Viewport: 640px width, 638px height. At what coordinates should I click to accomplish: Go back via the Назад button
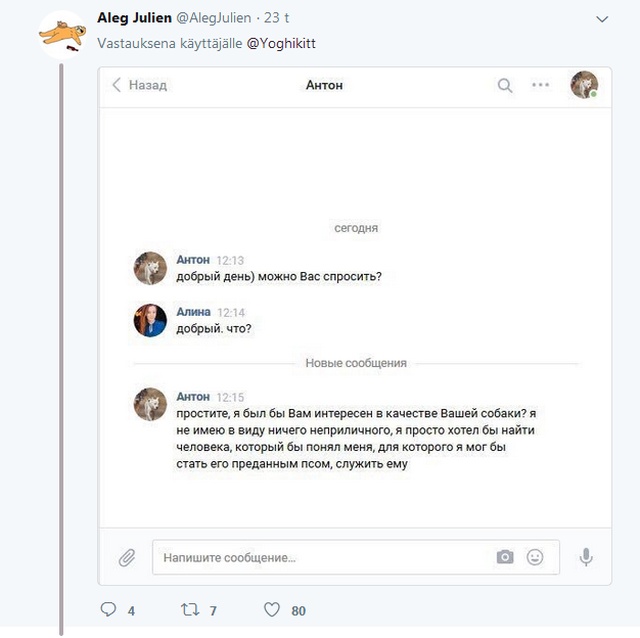140,85
